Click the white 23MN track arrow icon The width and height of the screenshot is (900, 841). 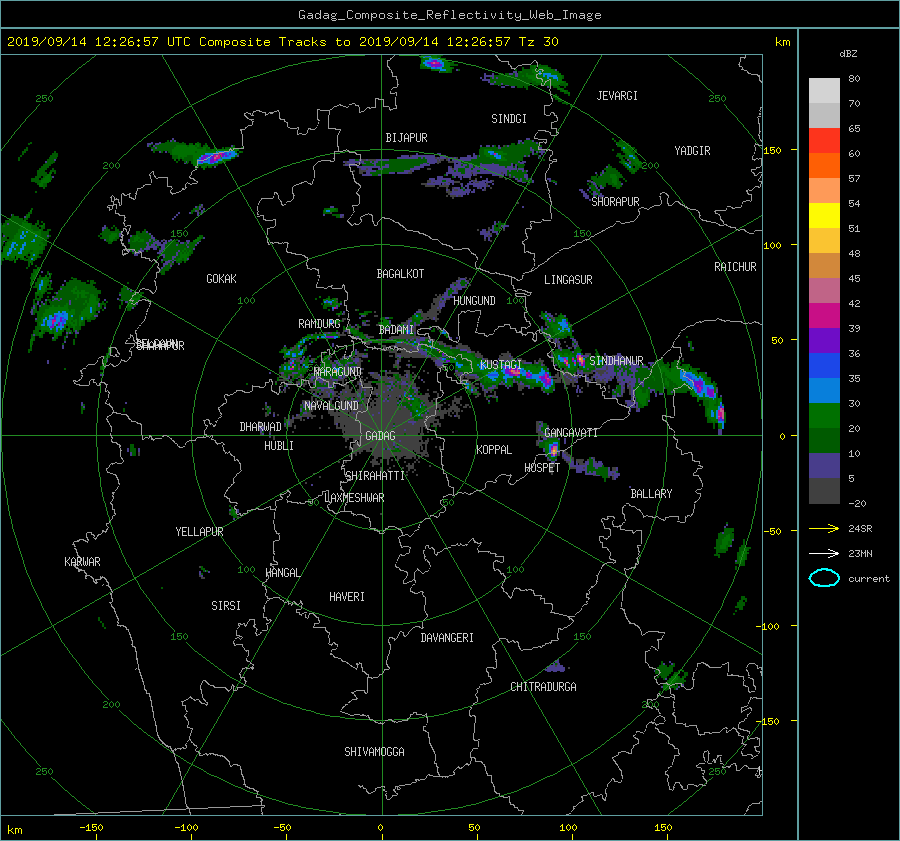pos(824,553)
